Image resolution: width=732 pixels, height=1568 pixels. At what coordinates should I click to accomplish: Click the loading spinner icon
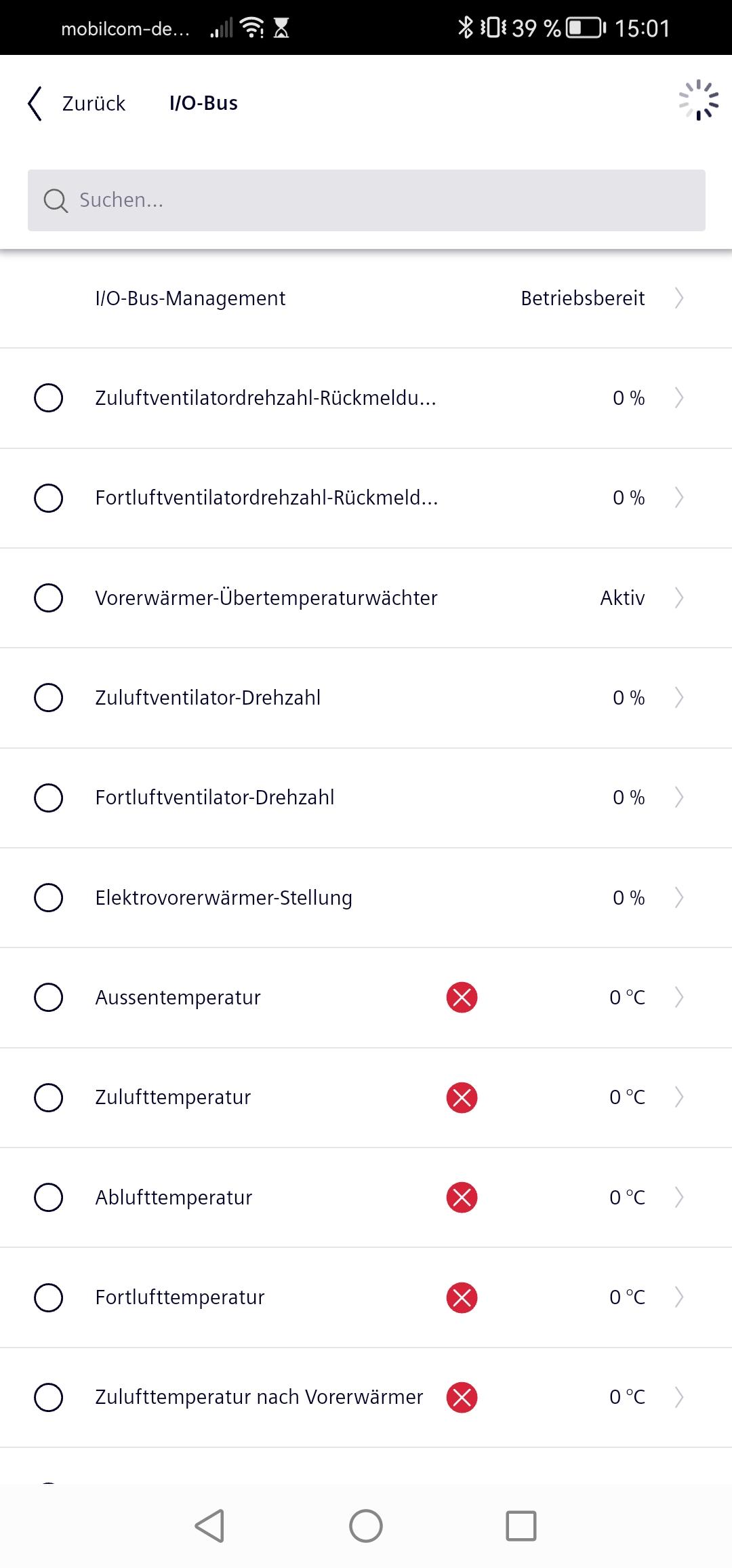tap(699, 100)
